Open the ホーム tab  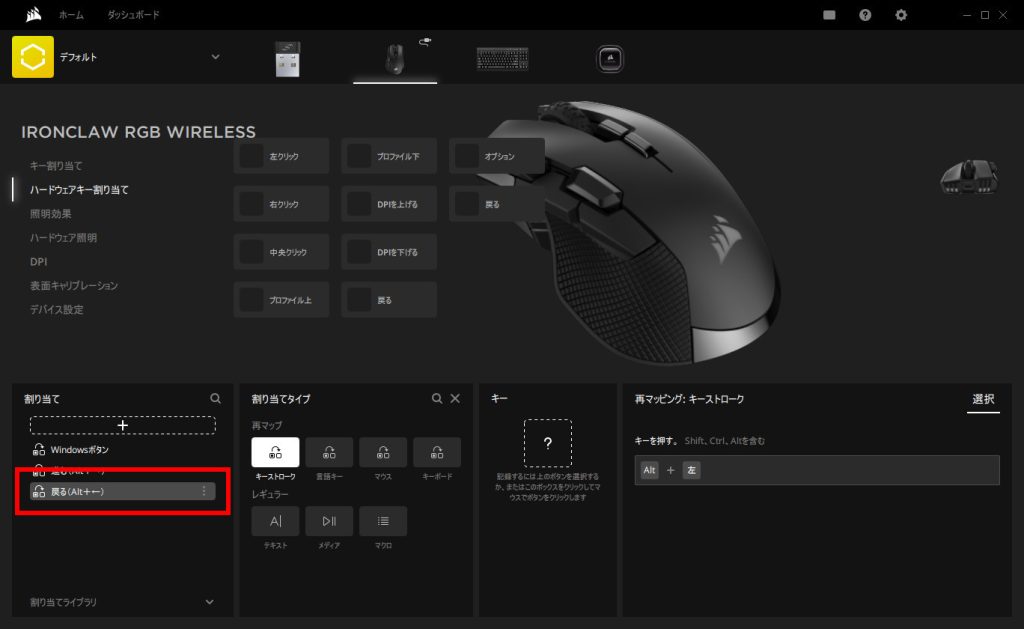coord(71,14)
